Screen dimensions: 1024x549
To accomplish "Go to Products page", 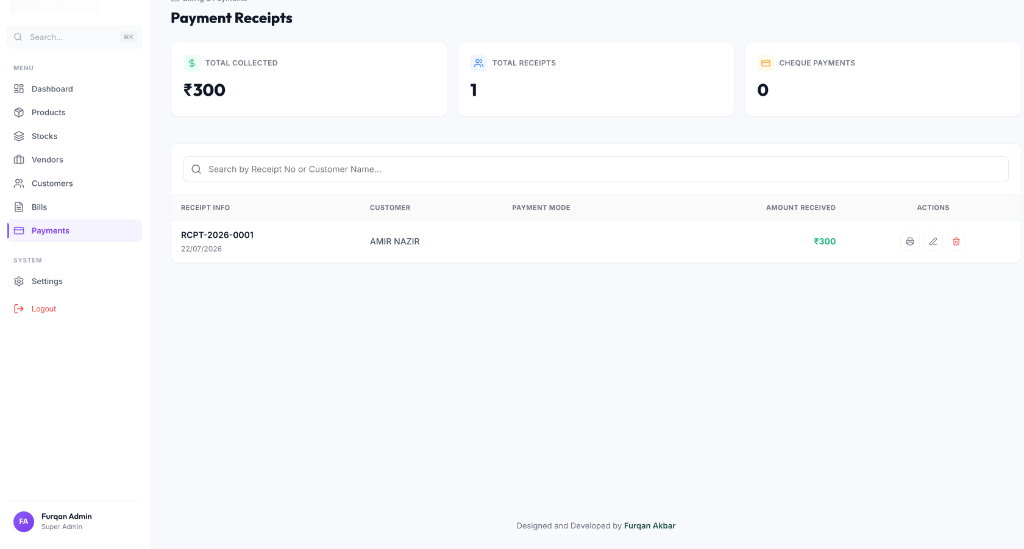I will pos(74,112).
